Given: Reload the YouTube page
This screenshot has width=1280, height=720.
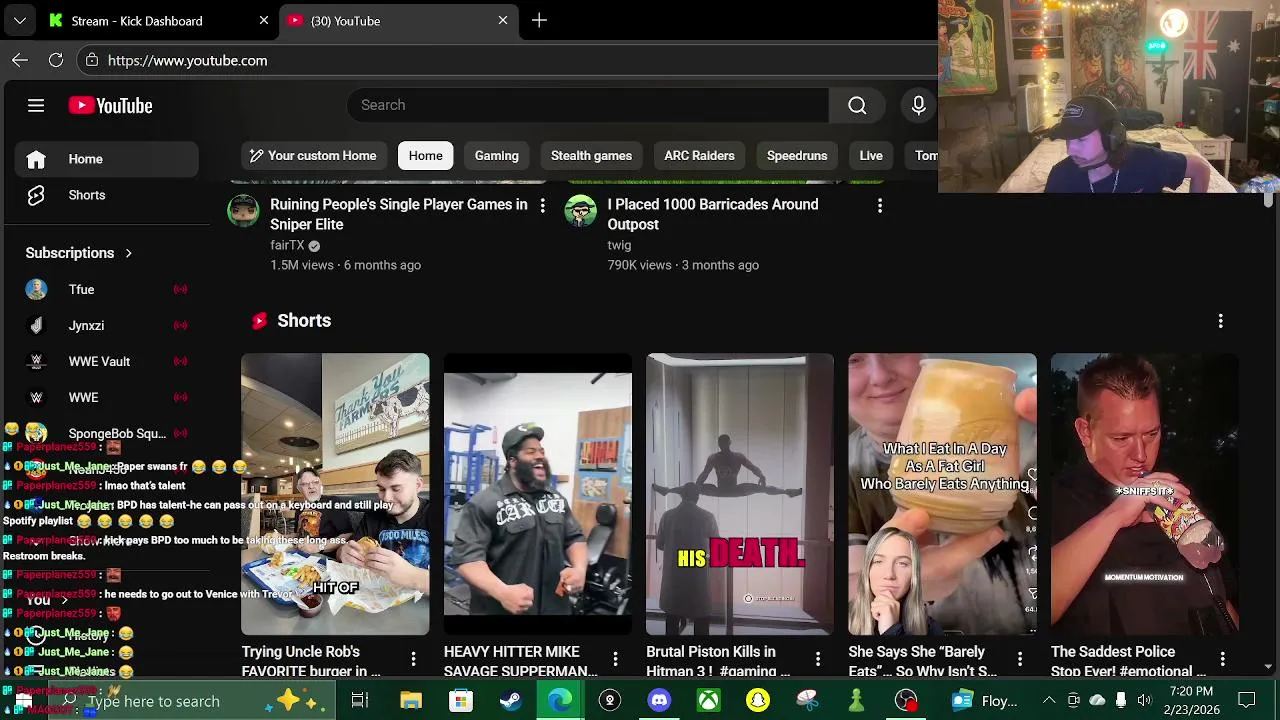Looking at the screenshot, I should click(x=56, y=60).
